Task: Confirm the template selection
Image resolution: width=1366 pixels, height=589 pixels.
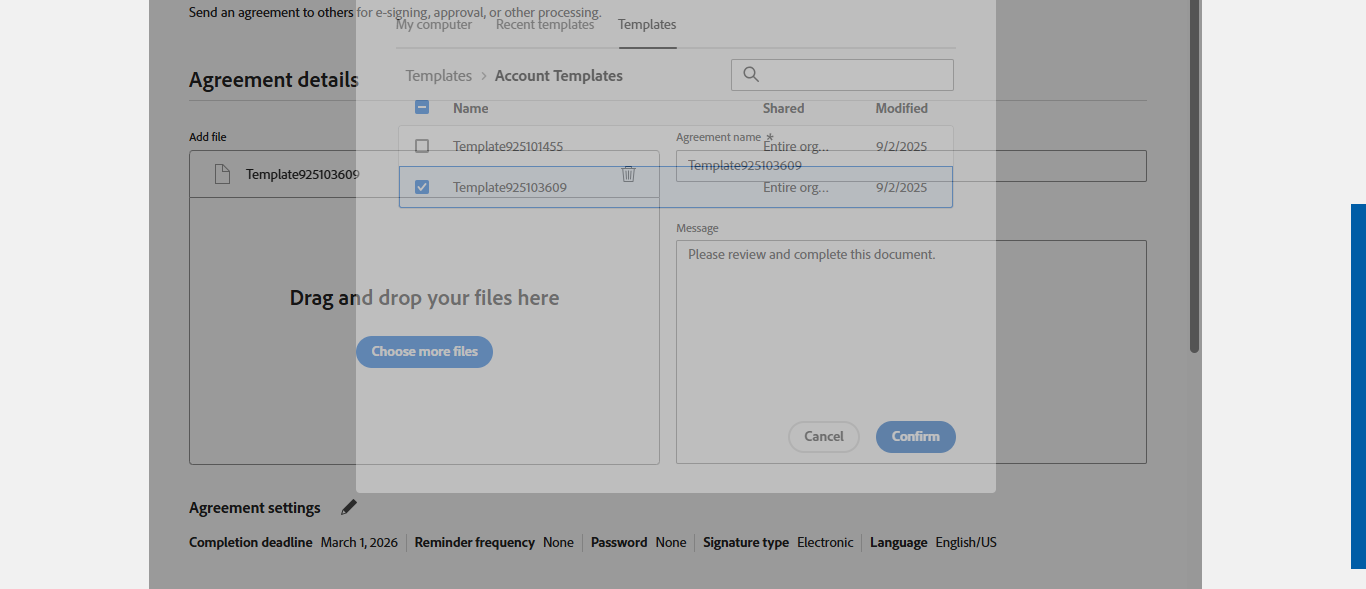Action: (916, 436)
